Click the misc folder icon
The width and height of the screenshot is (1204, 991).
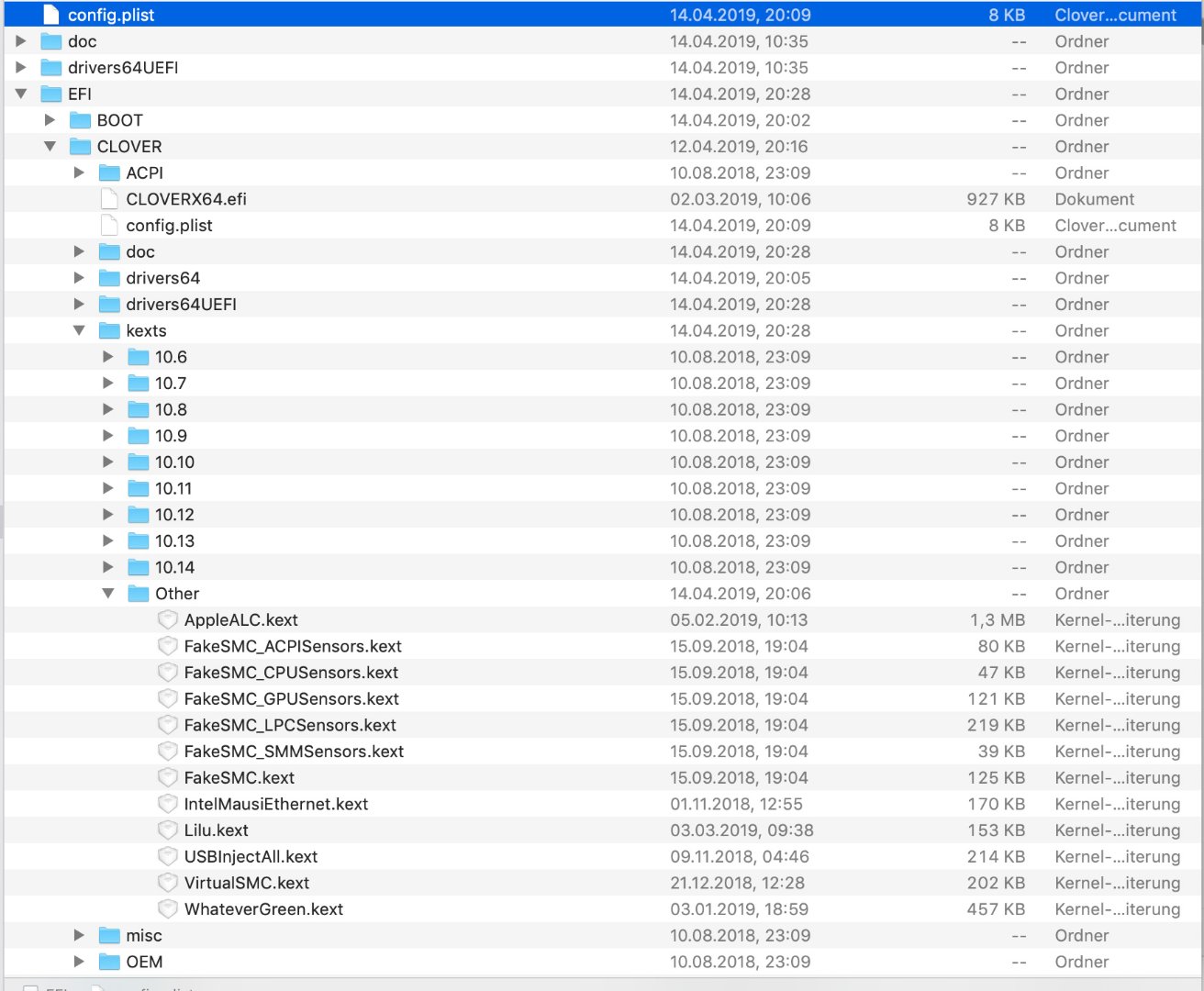(109, 936)
